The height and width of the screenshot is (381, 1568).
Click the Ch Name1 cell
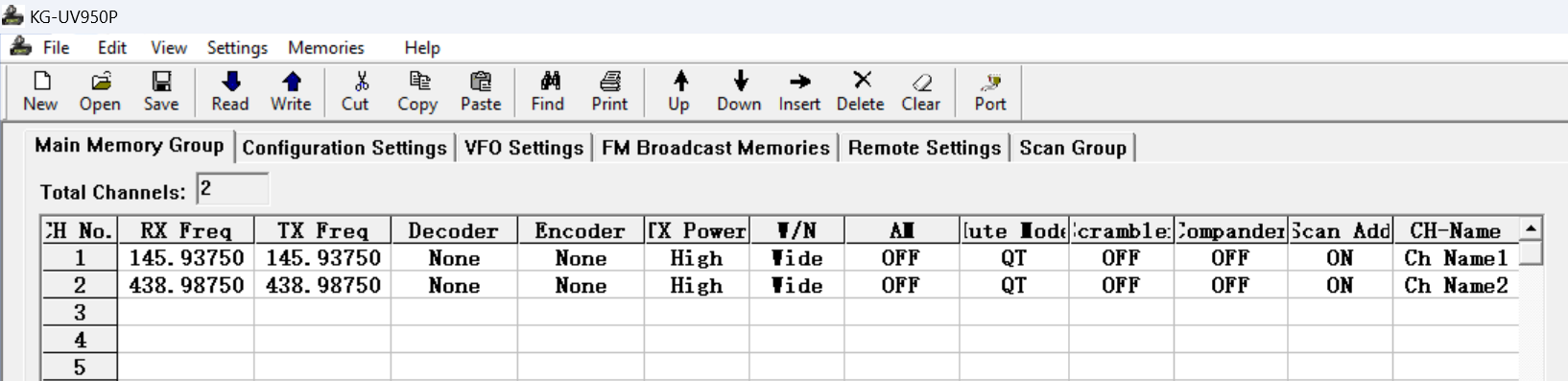coord(1456,257)
